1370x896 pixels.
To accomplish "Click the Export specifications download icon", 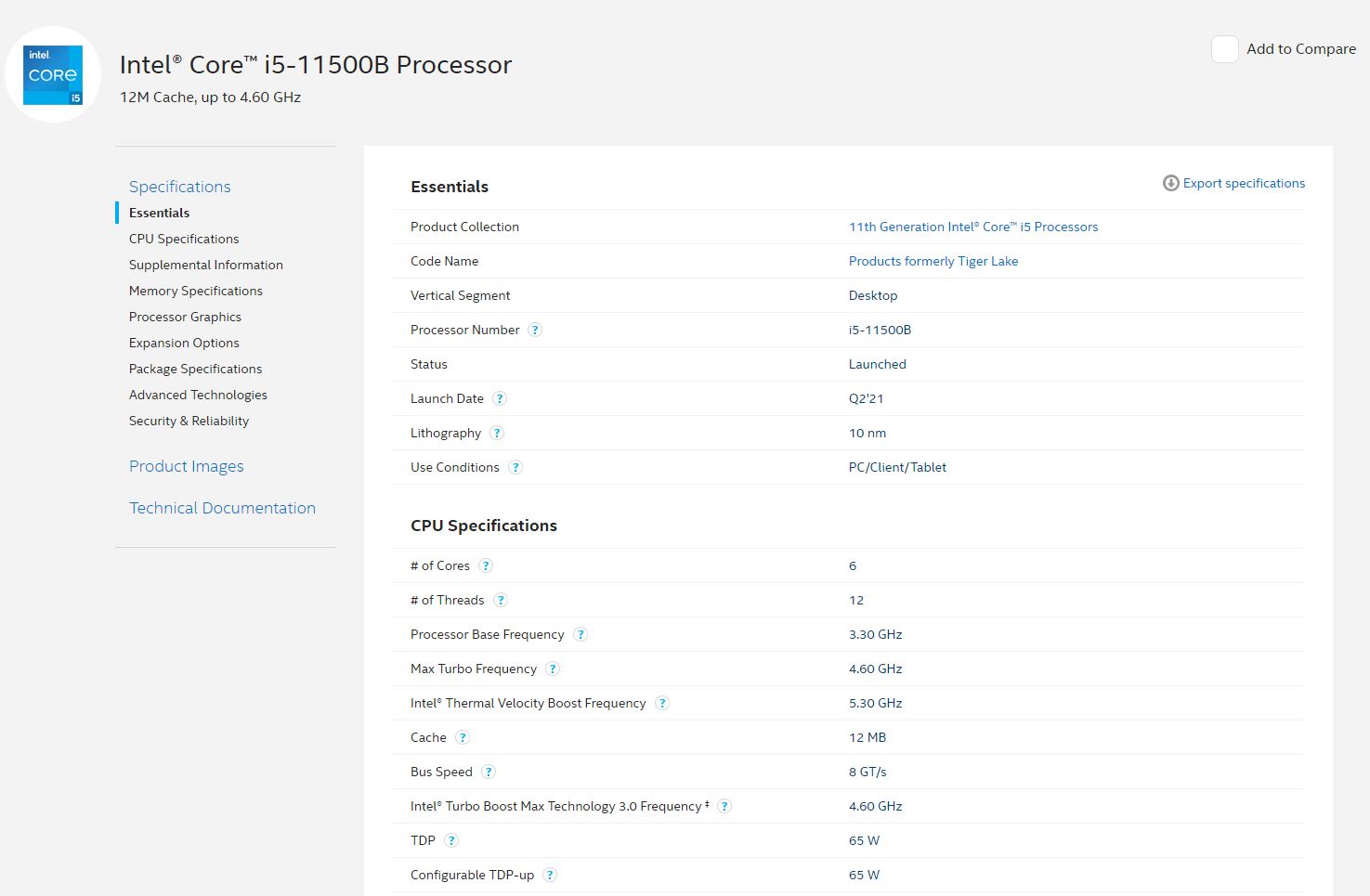I will click(x=1170, y=183).
